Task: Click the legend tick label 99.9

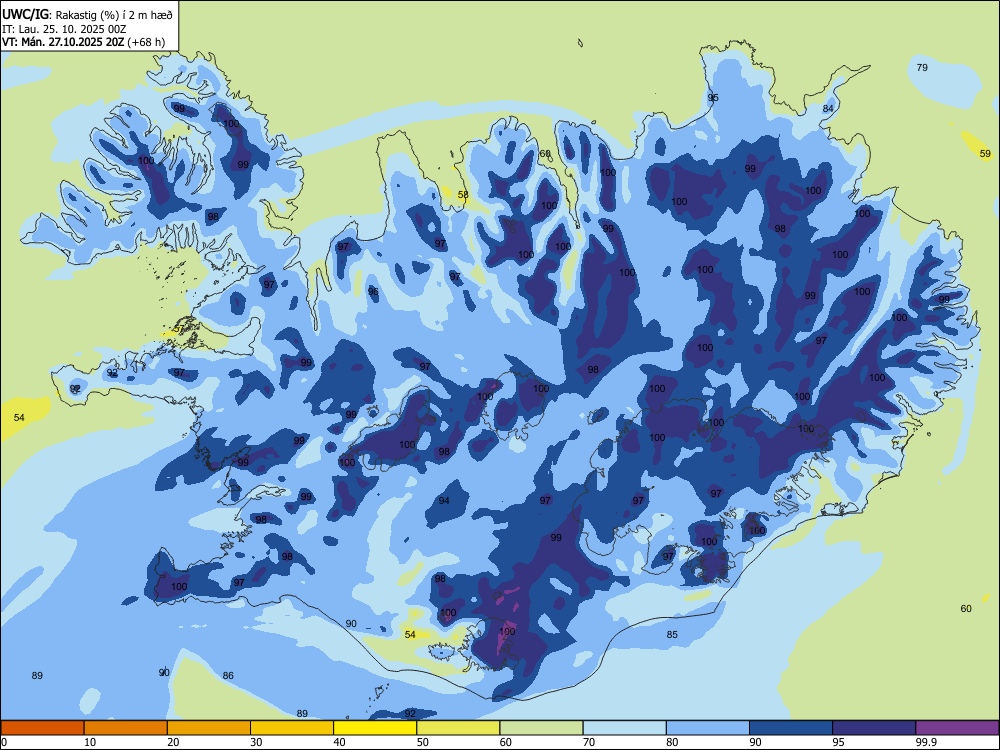Action: 925,742
